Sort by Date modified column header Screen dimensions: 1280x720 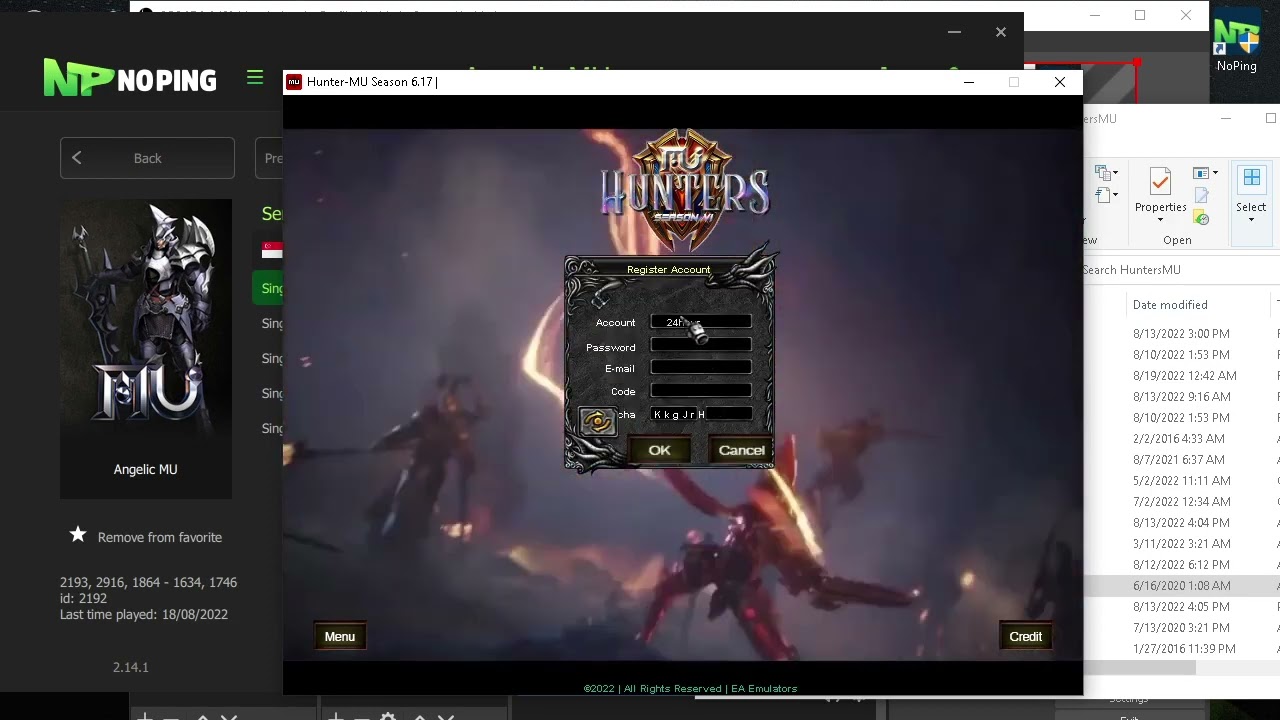[x=1170, y=305]
